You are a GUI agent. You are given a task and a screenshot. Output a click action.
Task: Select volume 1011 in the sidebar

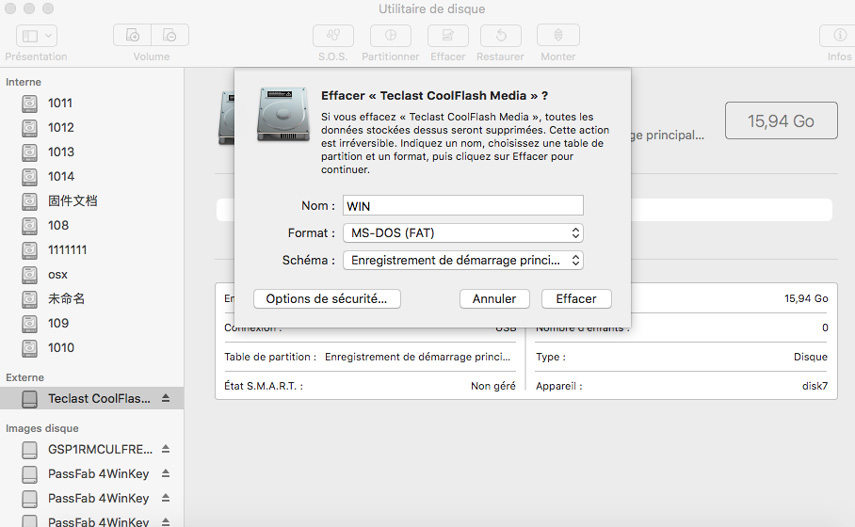click(x=60, y=103)
